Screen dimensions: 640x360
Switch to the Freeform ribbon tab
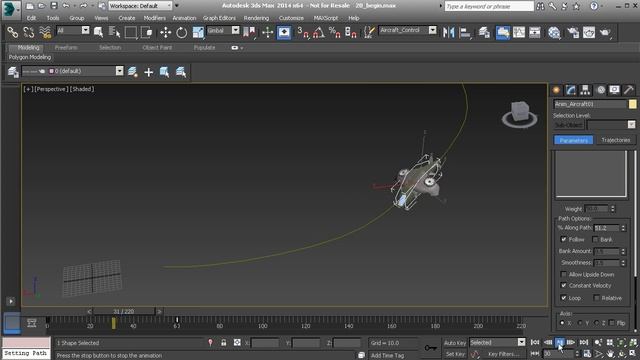click(66, 47)
